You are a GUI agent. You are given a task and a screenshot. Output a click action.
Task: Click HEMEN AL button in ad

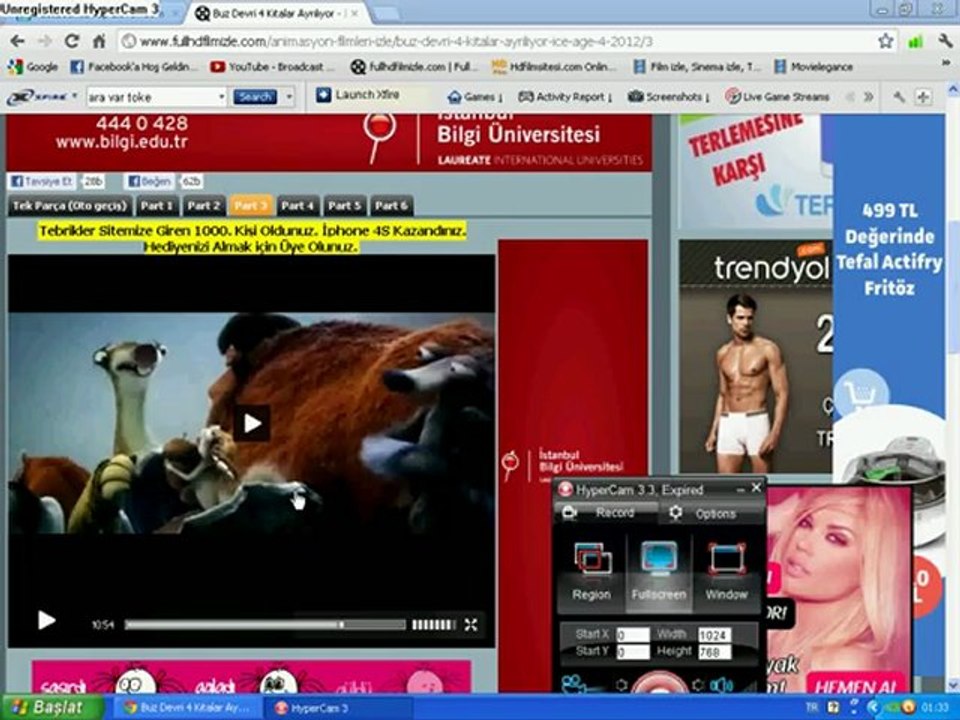tap(855, 684)
